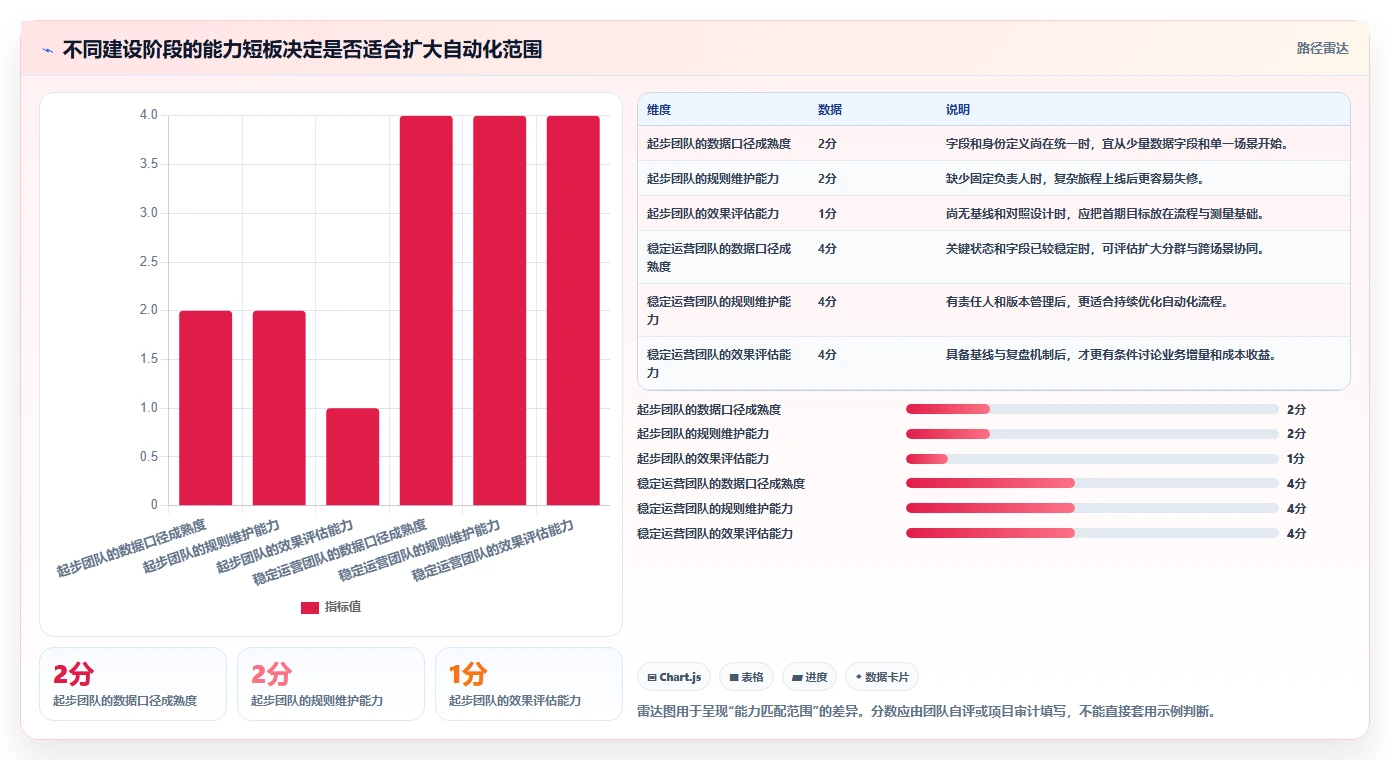Screen dimensions: 1390x760
Task: Click the first bar 起步团队的数据口径成熟度 in chart
Action: pos(206,408)
